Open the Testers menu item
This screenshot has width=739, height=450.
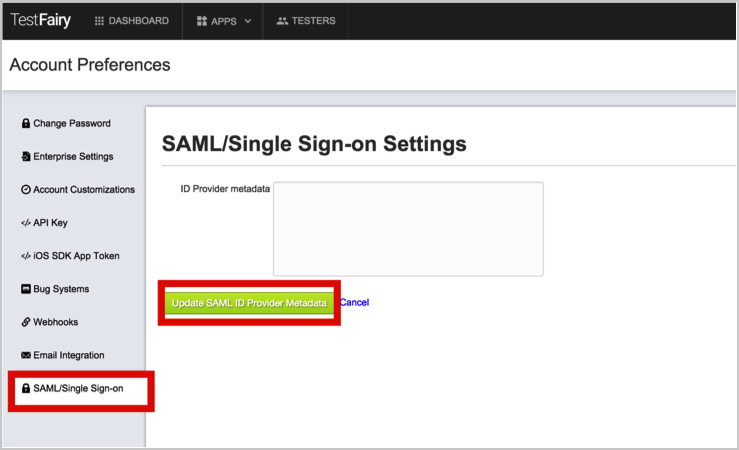(x=314, y=21)
